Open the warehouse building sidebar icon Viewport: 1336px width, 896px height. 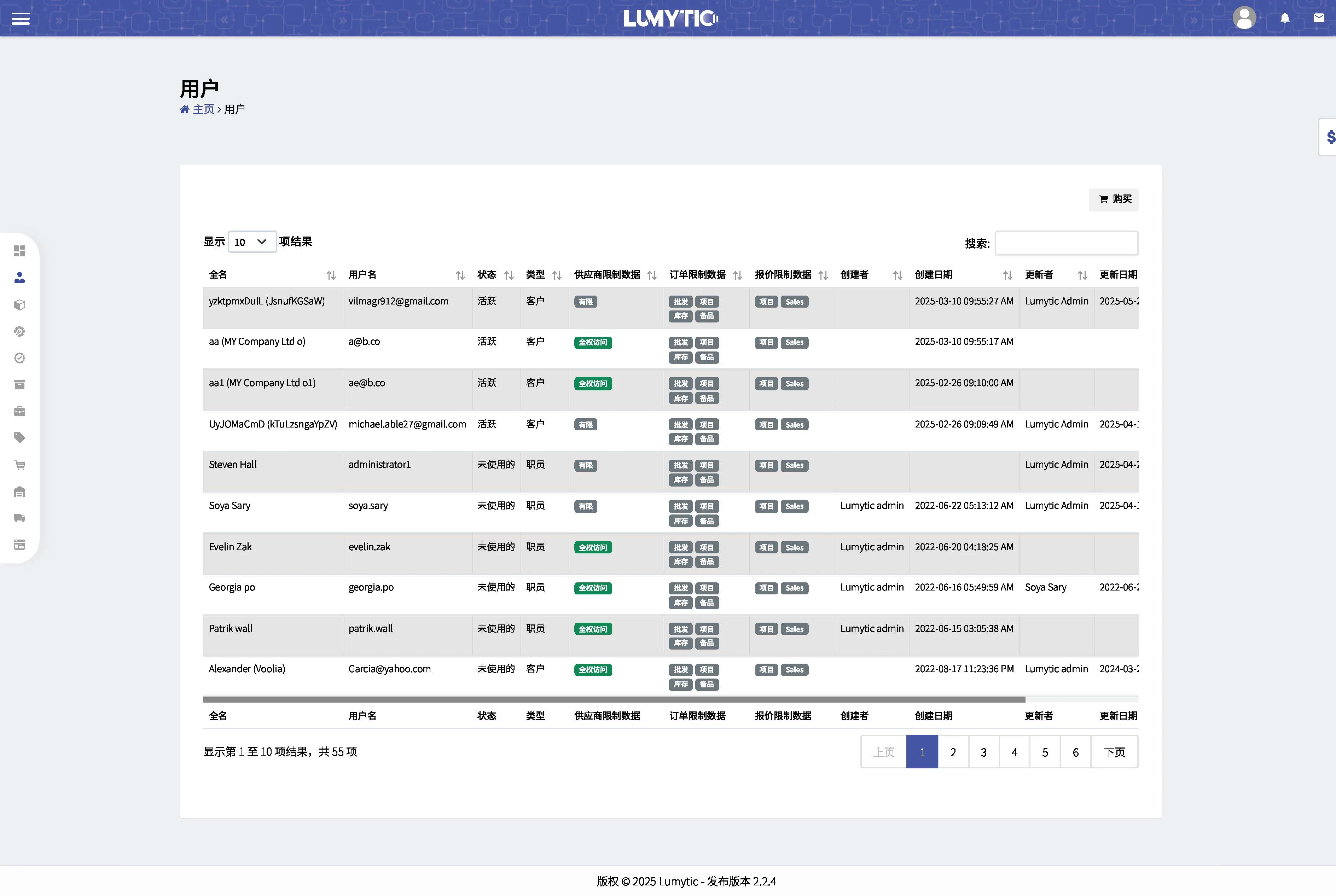point(19,492)
